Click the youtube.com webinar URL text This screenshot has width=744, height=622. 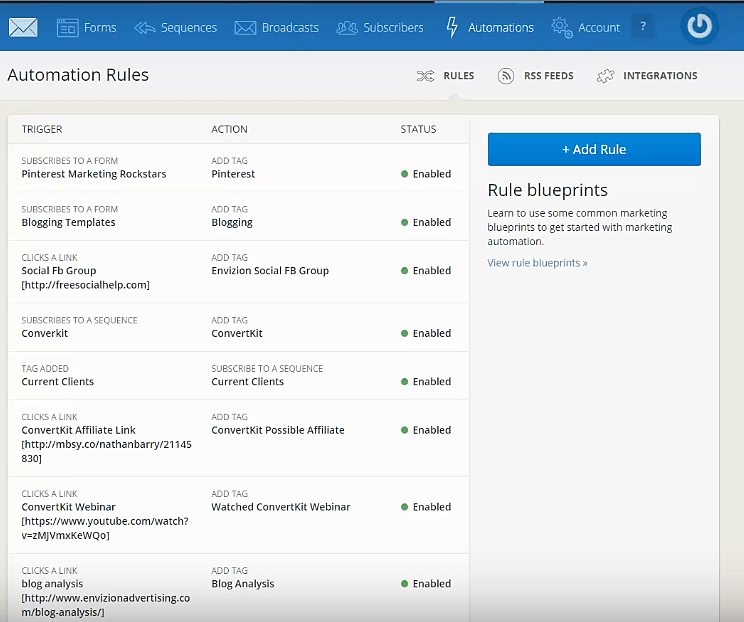coord(105,529)
